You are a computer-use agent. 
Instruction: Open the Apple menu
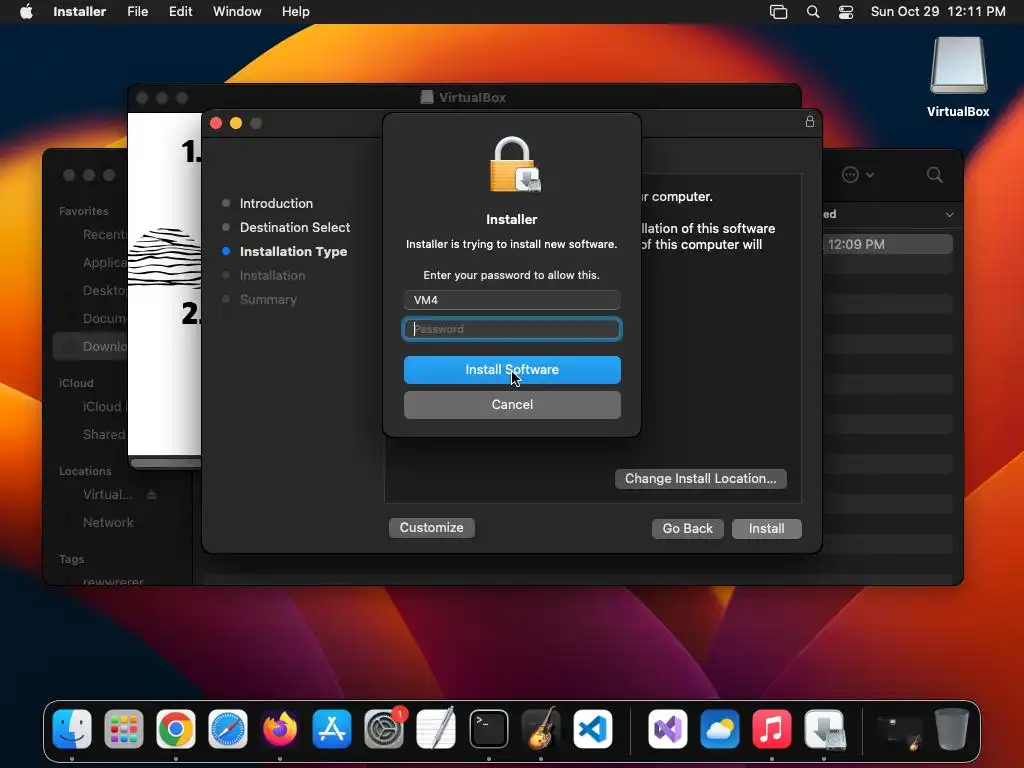tap(26, 12)
